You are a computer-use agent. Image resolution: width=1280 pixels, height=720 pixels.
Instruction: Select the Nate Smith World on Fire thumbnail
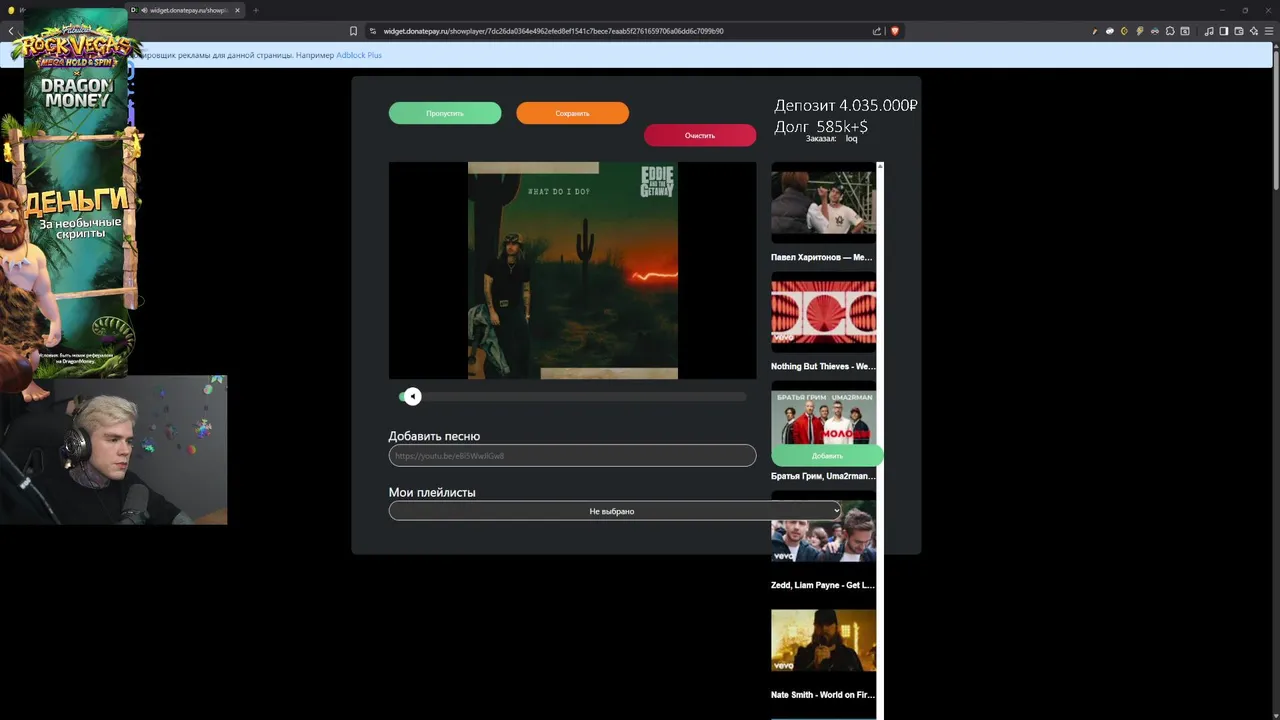823,640
